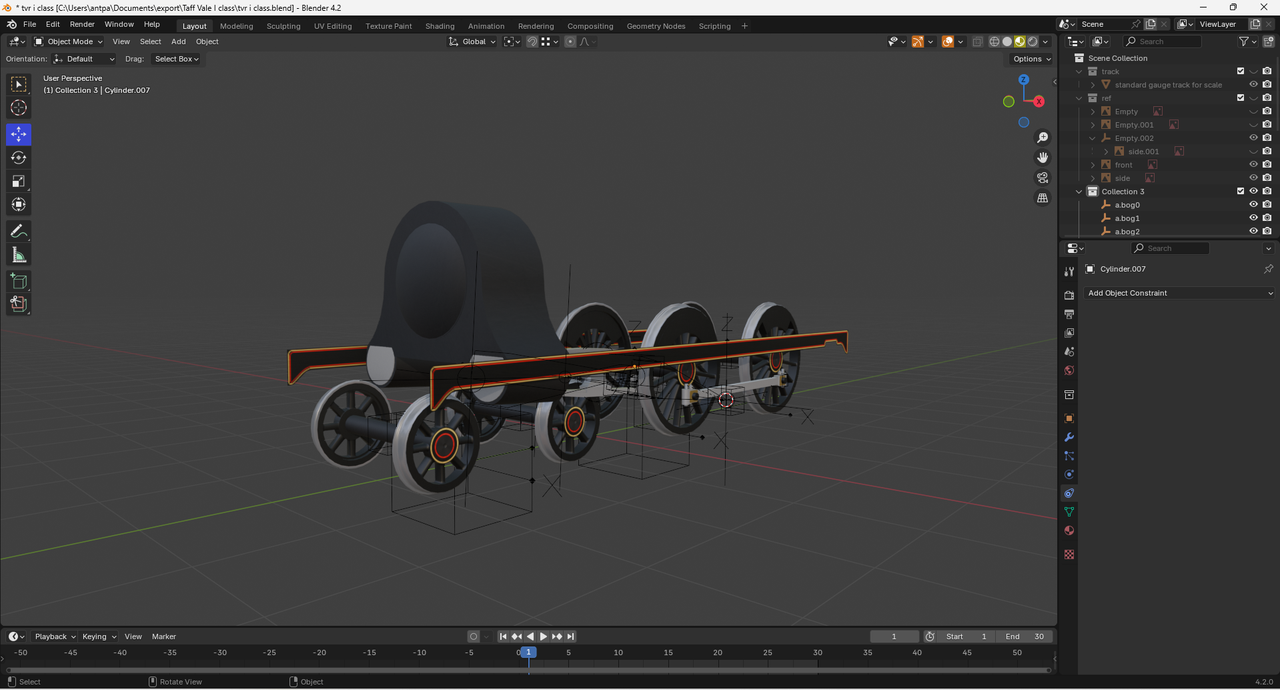The image size is (1280, 690).
Task: Open the Material properties tab
Action: click(1069, 531)
